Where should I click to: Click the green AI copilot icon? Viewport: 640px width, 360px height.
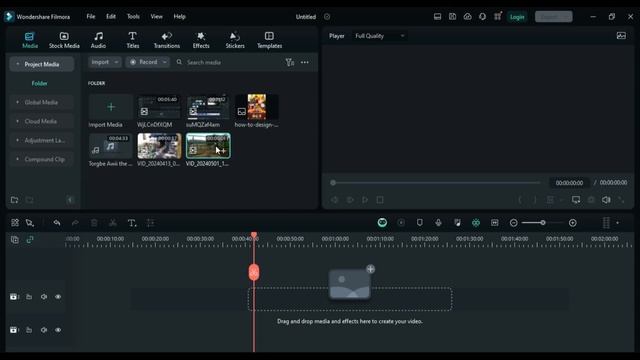pyautogui.click(x=382, y=222)
